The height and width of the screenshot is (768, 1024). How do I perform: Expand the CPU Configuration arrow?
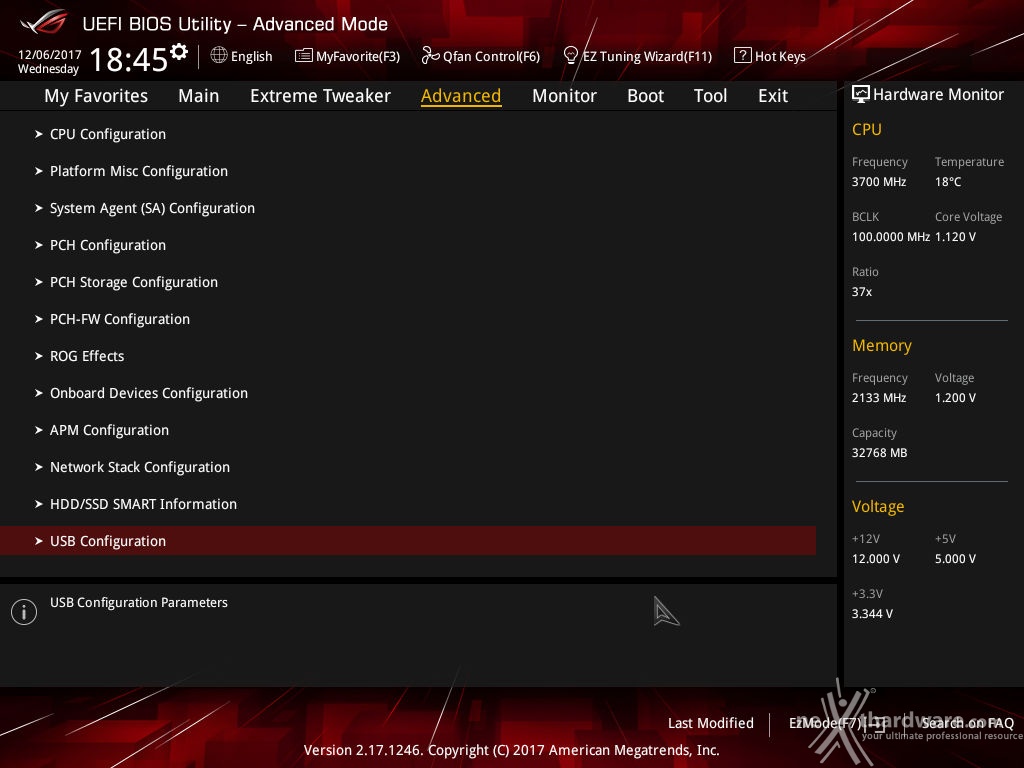[x=39, y=134]
